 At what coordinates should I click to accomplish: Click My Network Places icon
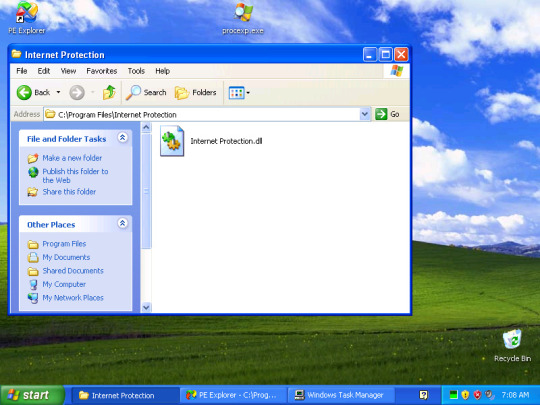(33, 298)
